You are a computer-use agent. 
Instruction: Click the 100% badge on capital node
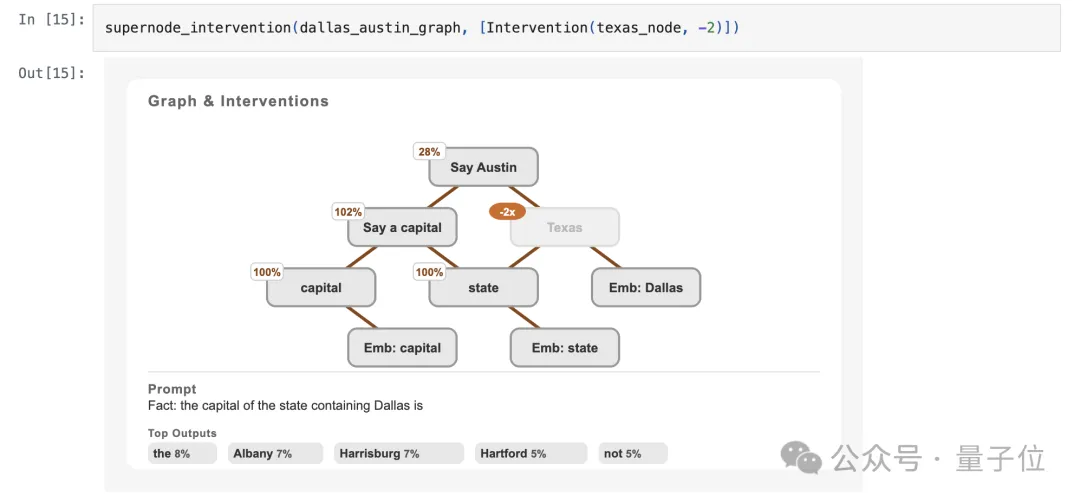coord(267,272)
